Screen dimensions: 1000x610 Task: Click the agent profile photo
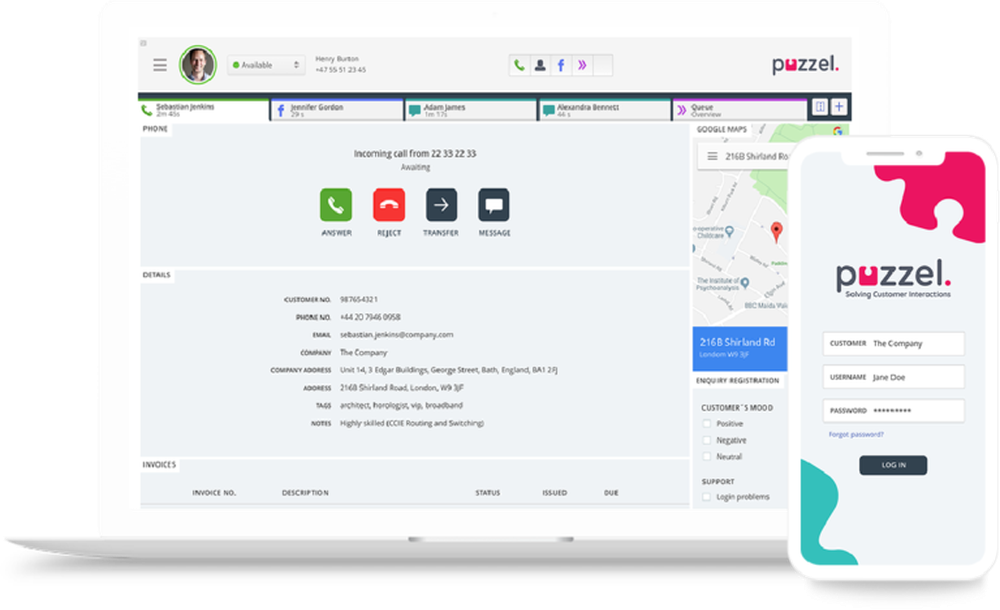198,64
